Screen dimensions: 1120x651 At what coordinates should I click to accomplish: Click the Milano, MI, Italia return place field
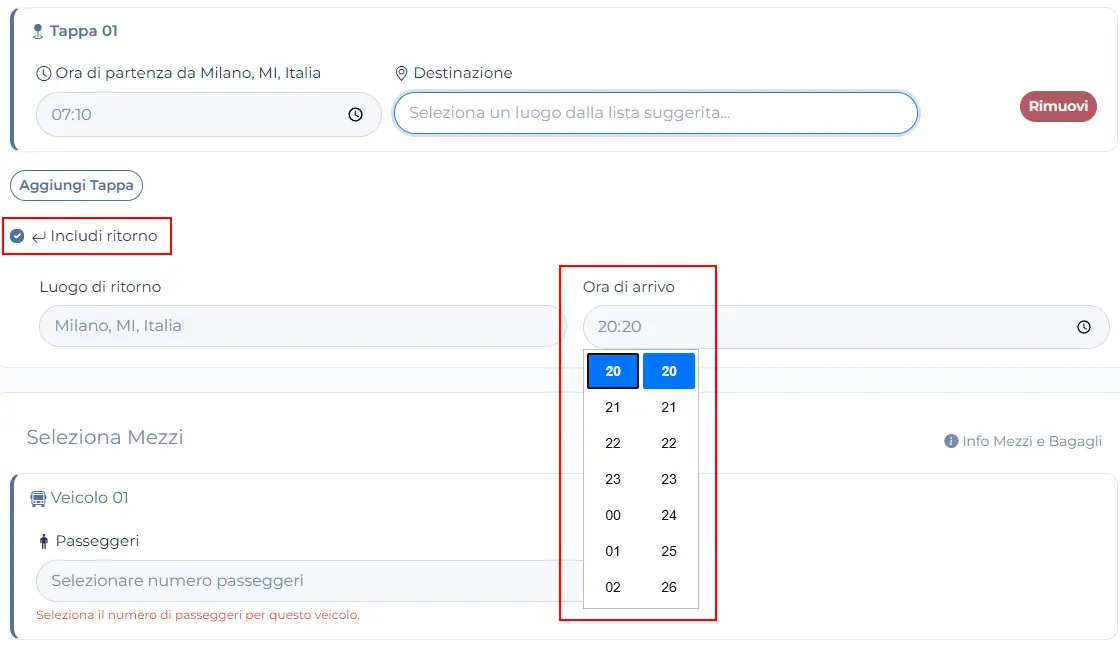302,326
